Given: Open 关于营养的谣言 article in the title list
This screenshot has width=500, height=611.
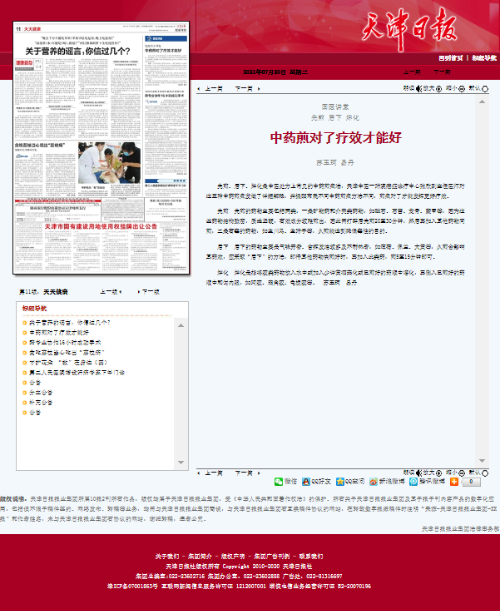Looking at the screenshot, I should click(70, 323).
